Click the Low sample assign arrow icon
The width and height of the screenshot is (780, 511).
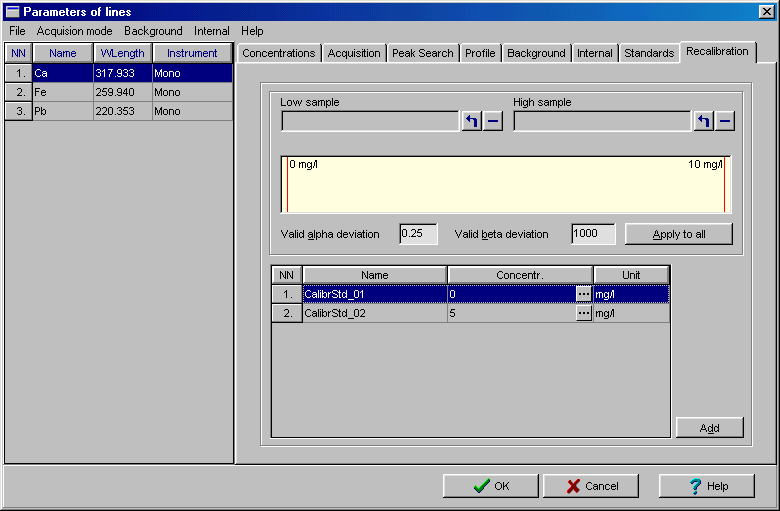472,121
